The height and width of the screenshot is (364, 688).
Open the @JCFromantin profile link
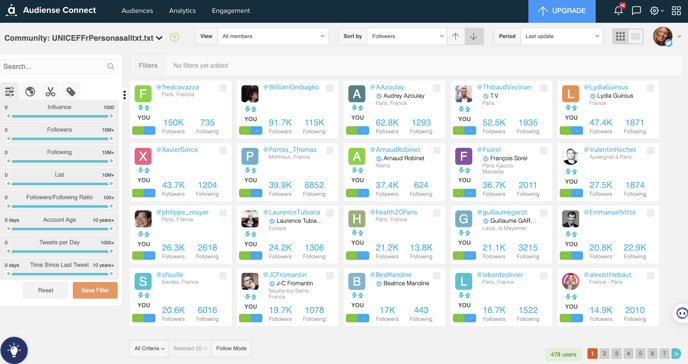point(285,275)
